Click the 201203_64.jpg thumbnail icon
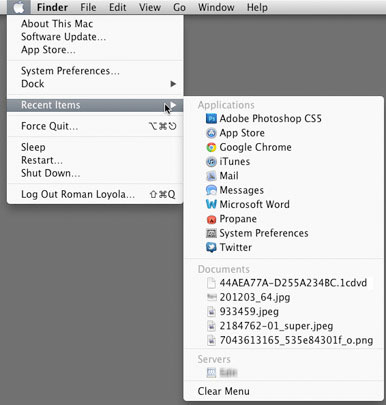Viewport: 386px width, 405px height. [211, 297]
